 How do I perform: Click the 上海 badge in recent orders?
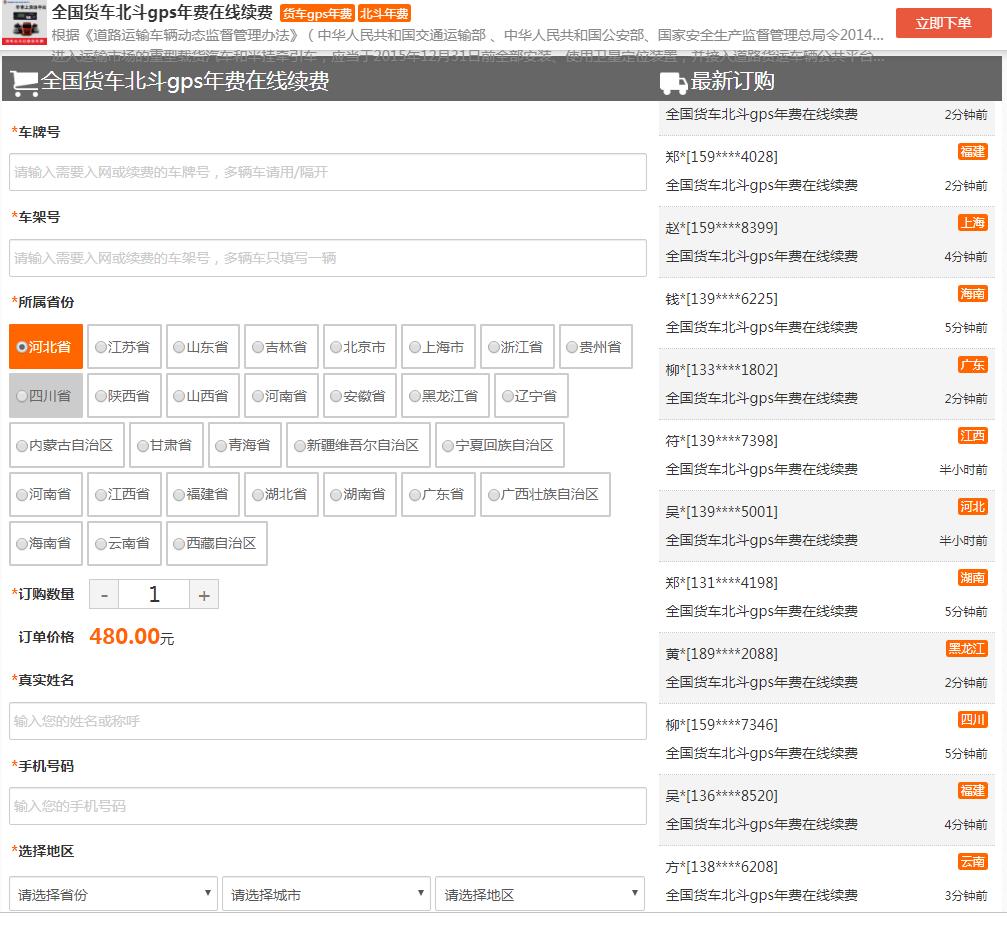[x=972, y=223]
